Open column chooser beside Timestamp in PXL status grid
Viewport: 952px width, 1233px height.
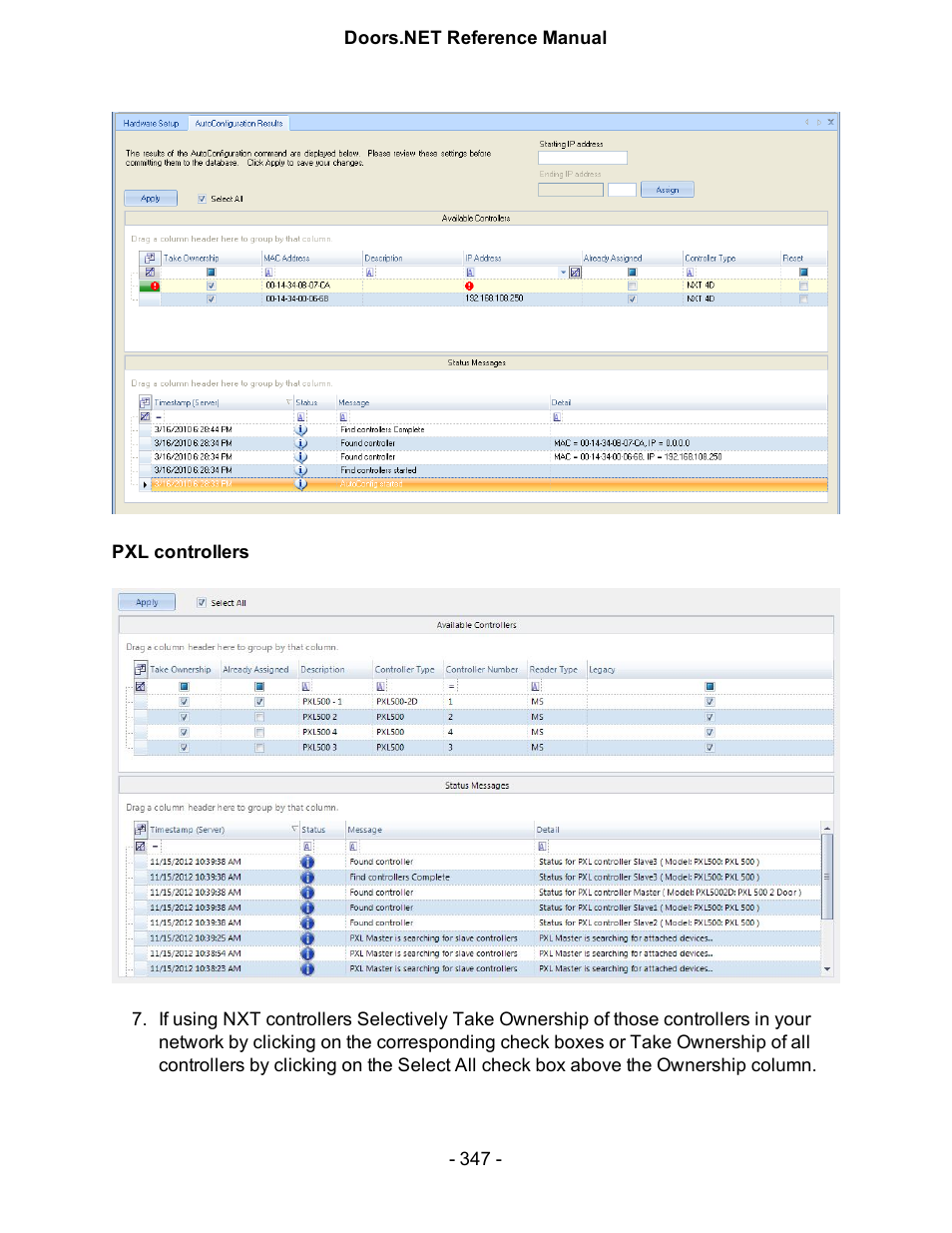pyautogui.click(x=141, y=829)
